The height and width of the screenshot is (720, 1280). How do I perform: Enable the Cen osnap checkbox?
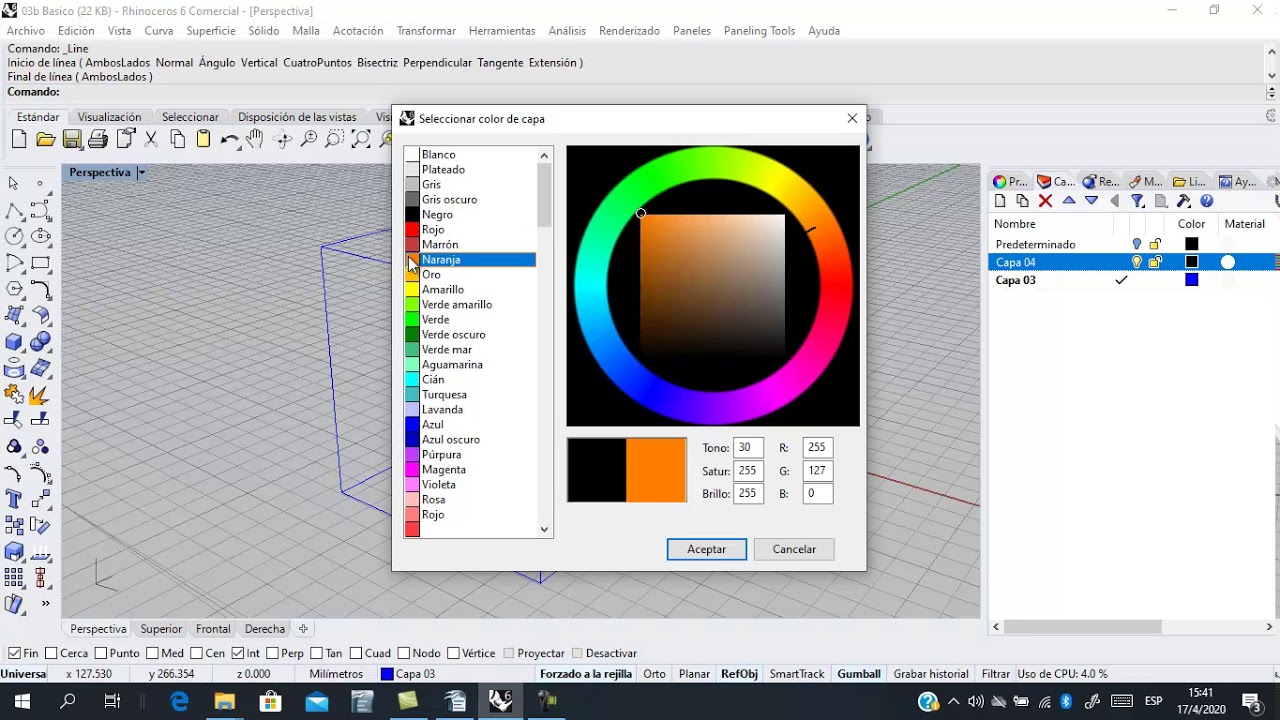point(196,653)
